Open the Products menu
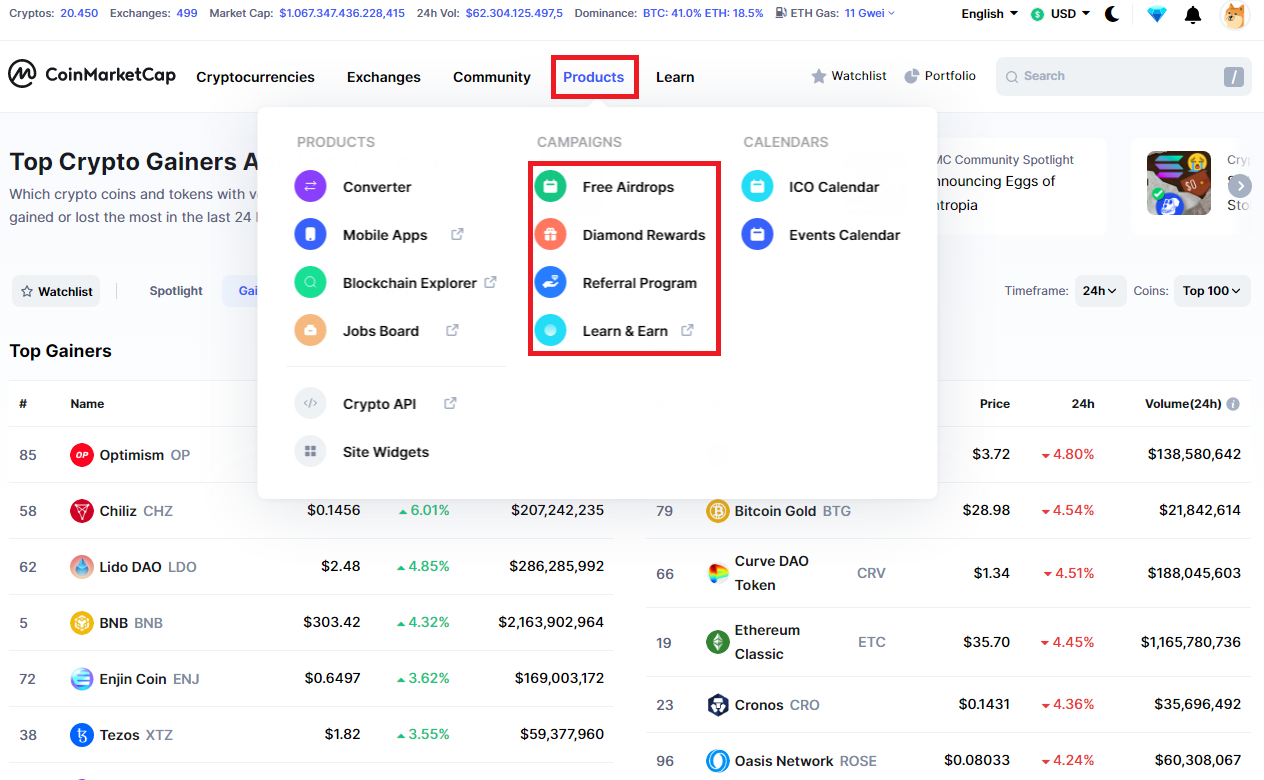Image resolution: width=1264 pixels, height=780 pixels. 594,77
